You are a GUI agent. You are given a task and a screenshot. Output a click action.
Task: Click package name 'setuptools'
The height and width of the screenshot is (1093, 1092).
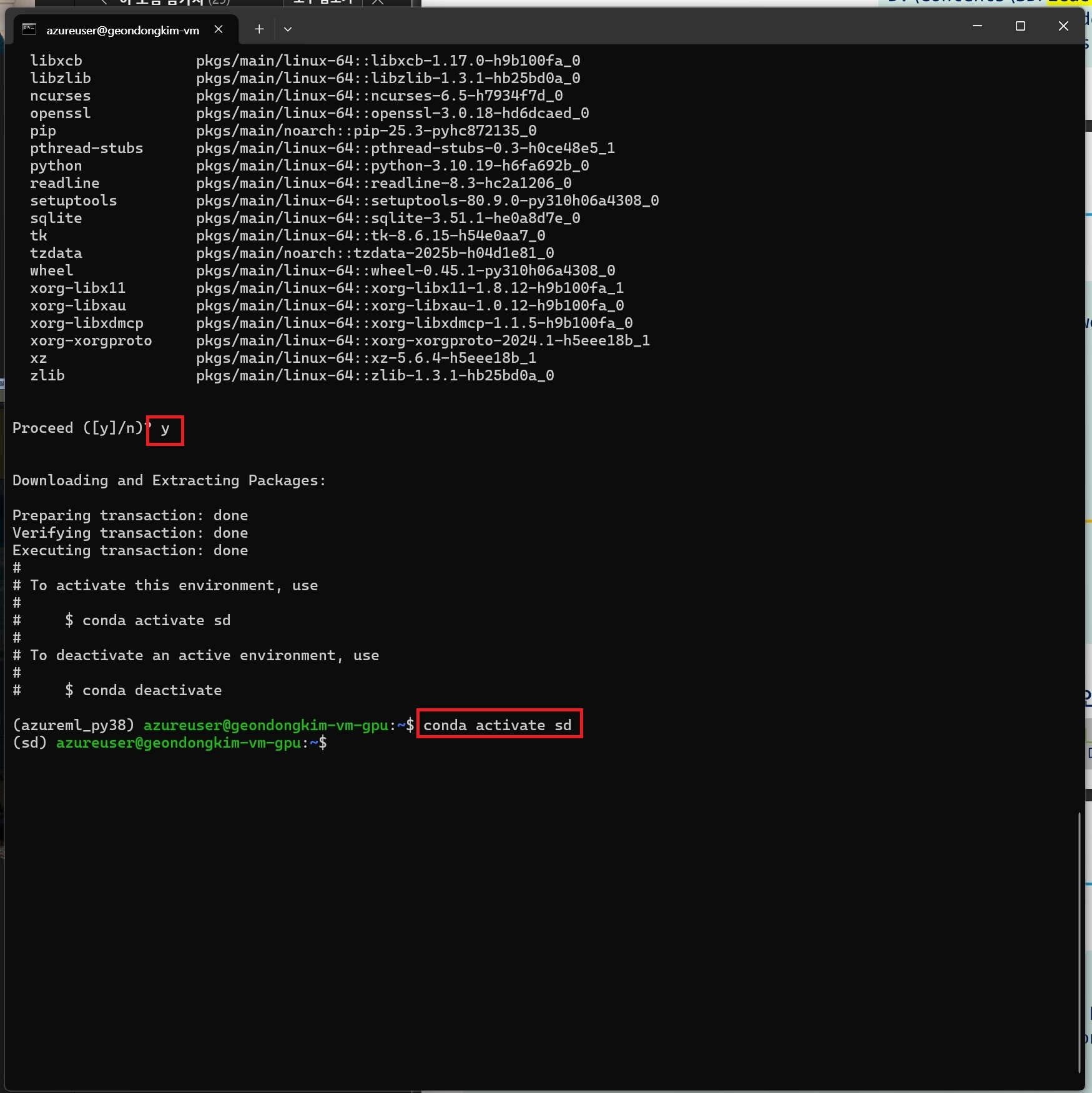pyautogui.click(x=74, y=200)
